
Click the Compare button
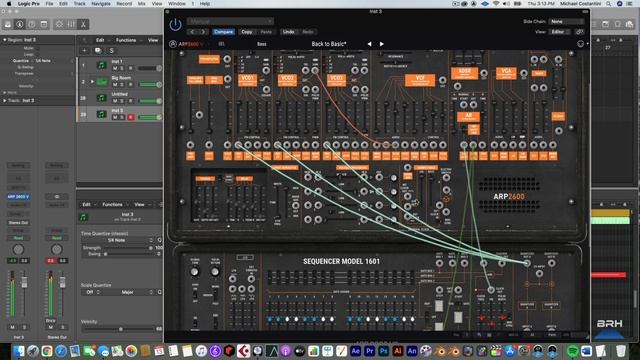tap(223, 31)
